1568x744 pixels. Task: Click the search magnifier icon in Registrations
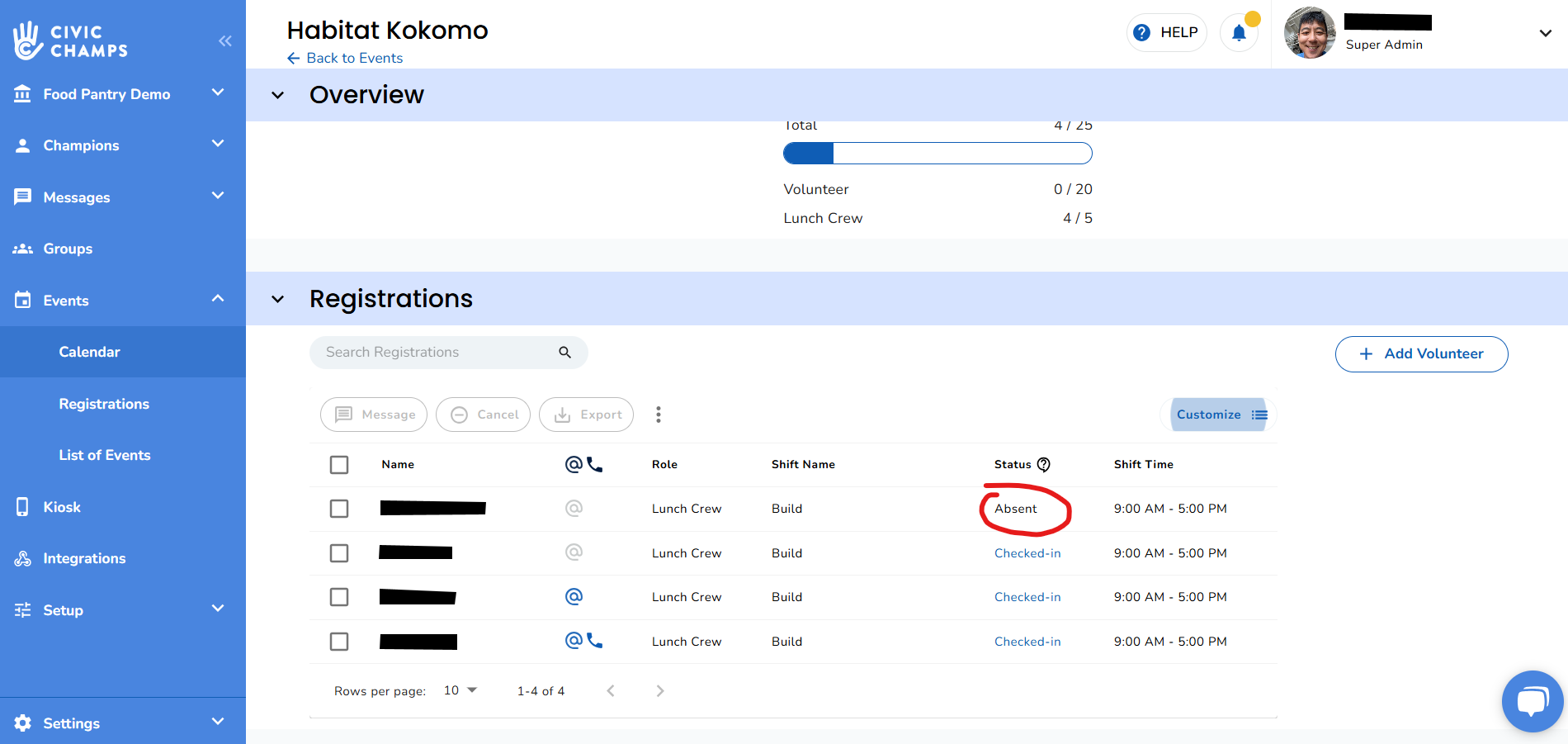565,352
